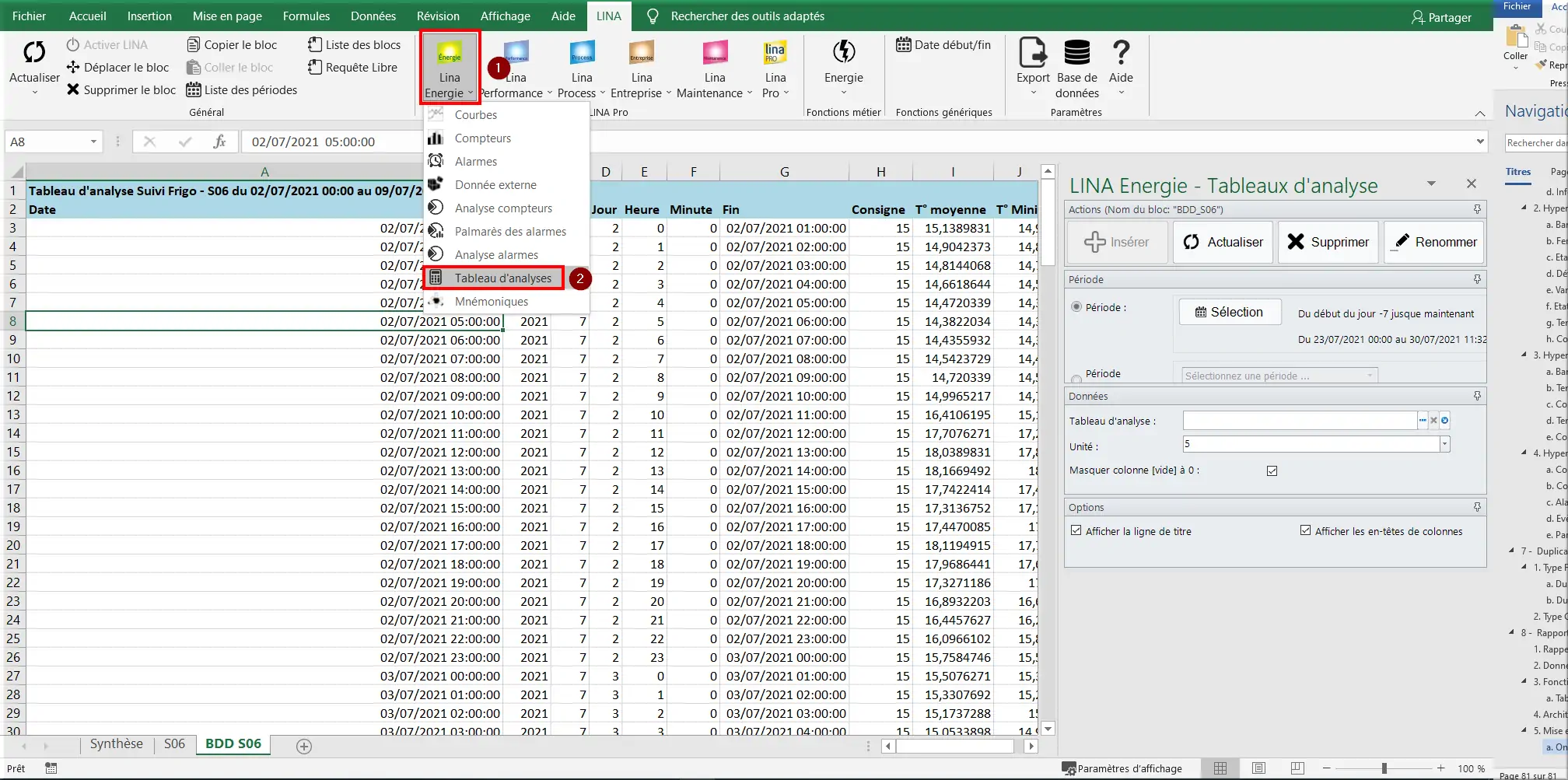Switch to Normal view icon in status bar

(x=1220, y=768)
